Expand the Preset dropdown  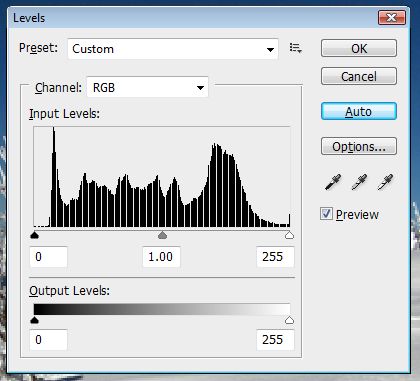tap(173, 49)
